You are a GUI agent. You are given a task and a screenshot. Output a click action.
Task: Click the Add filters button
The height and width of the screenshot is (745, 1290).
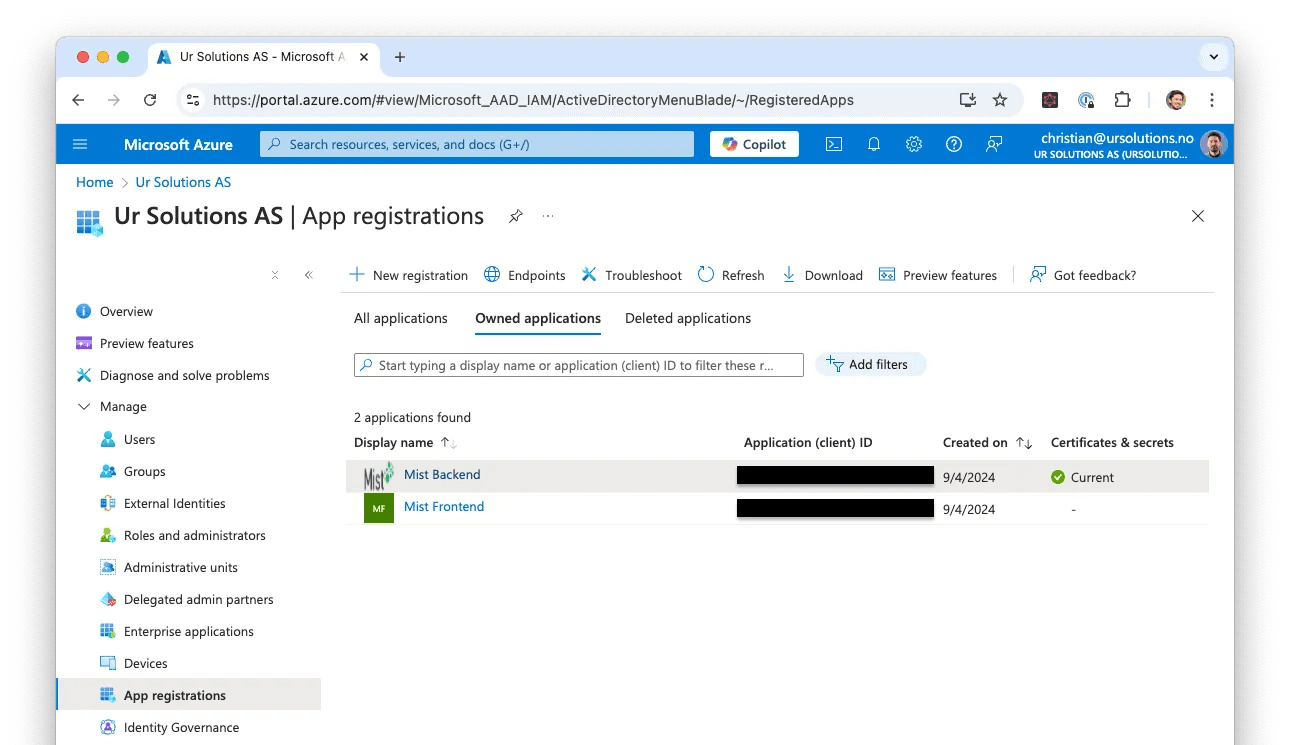pyautogui.click(x=870, y=365)
